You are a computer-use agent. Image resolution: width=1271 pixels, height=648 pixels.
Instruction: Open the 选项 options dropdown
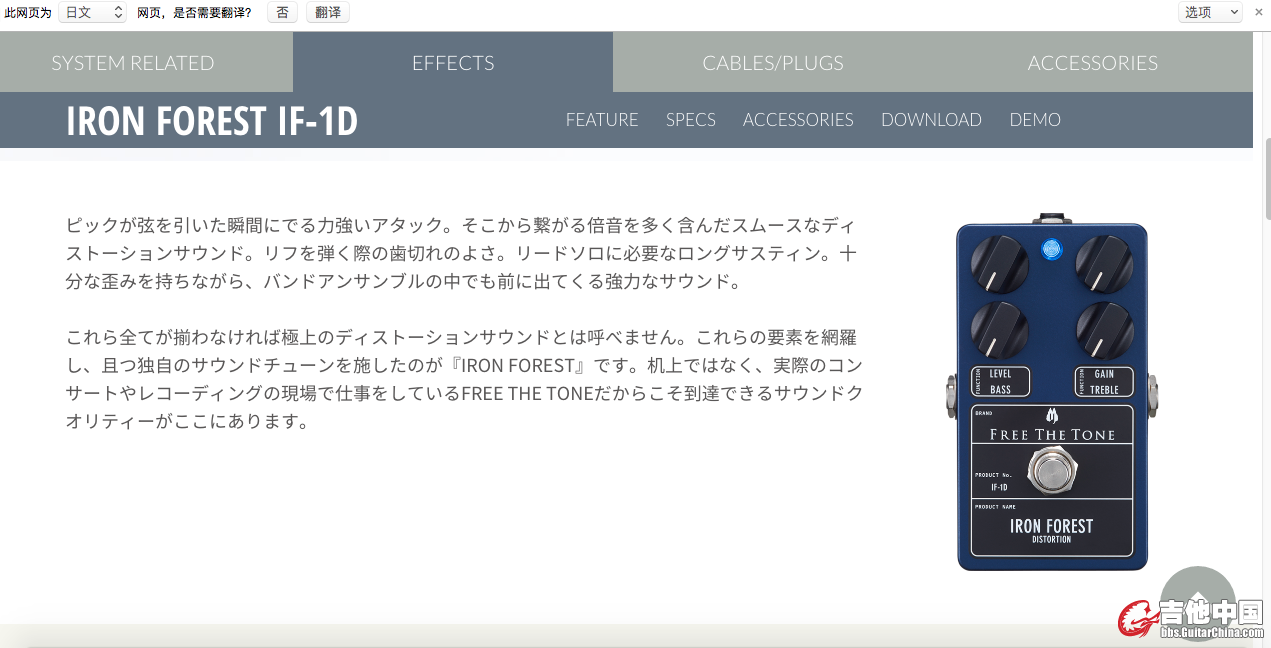click(1211, 12)
